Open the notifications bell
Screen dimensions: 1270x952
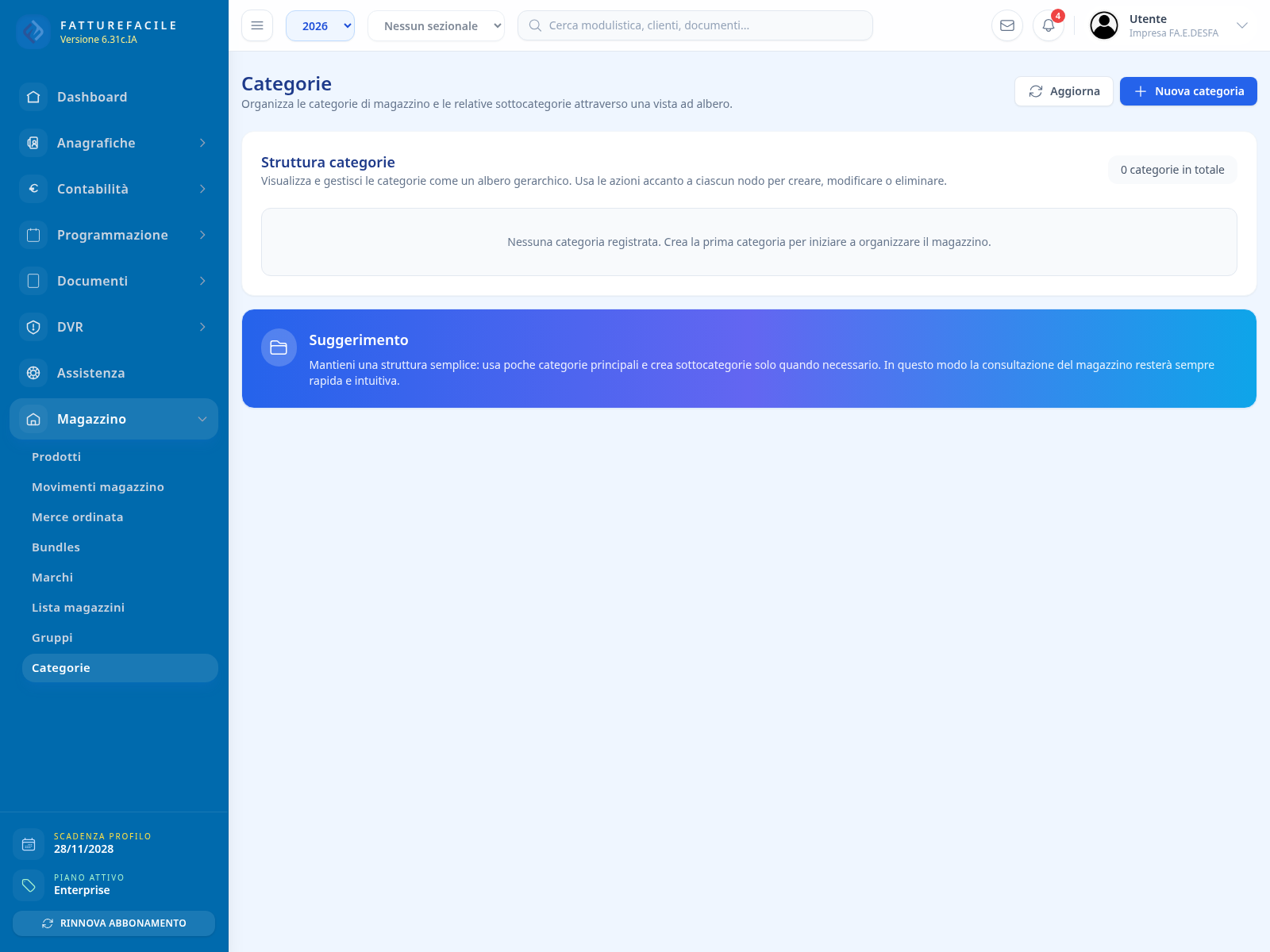point(1049,25)
